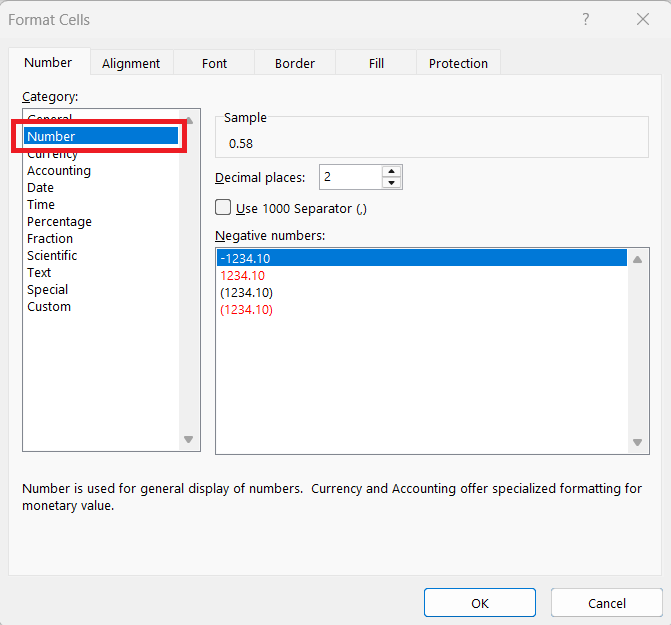671x625 pixels.
Task: Select the black (1234.10) negative format
Action: (422, 293)
